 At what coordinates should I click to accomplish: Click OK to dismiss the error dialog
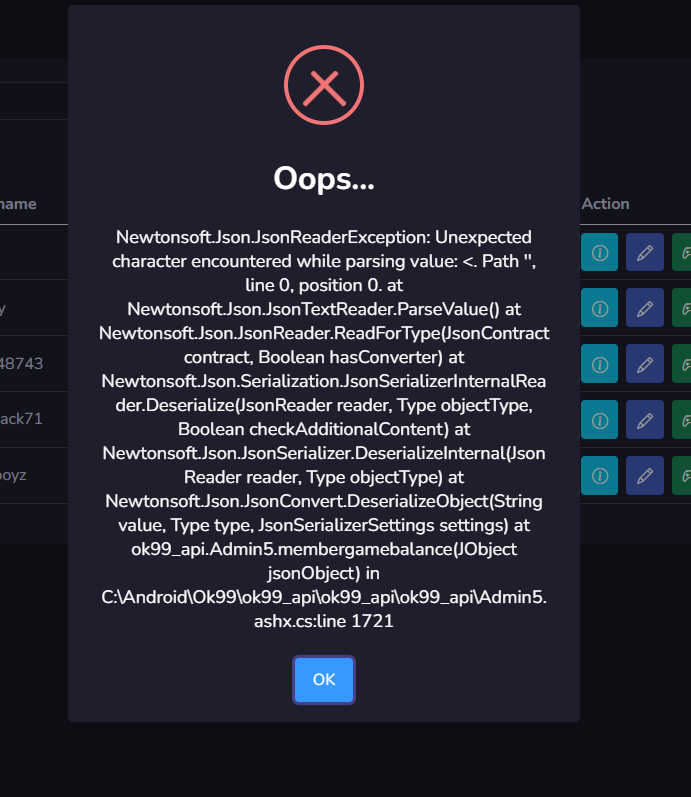click(x=324, y=680)
